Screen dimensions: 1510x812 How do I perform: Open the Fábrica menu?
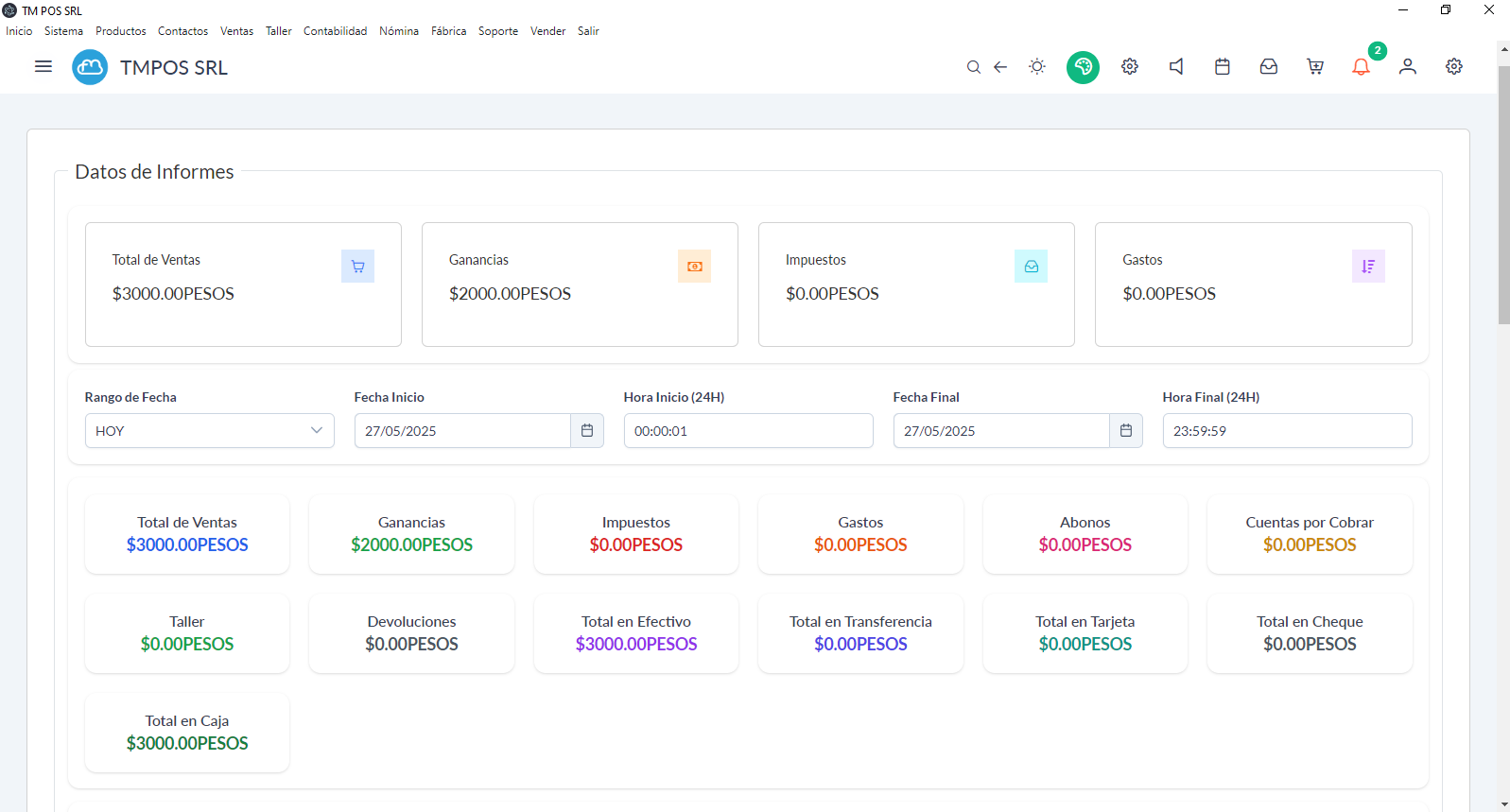coord(448,31)
